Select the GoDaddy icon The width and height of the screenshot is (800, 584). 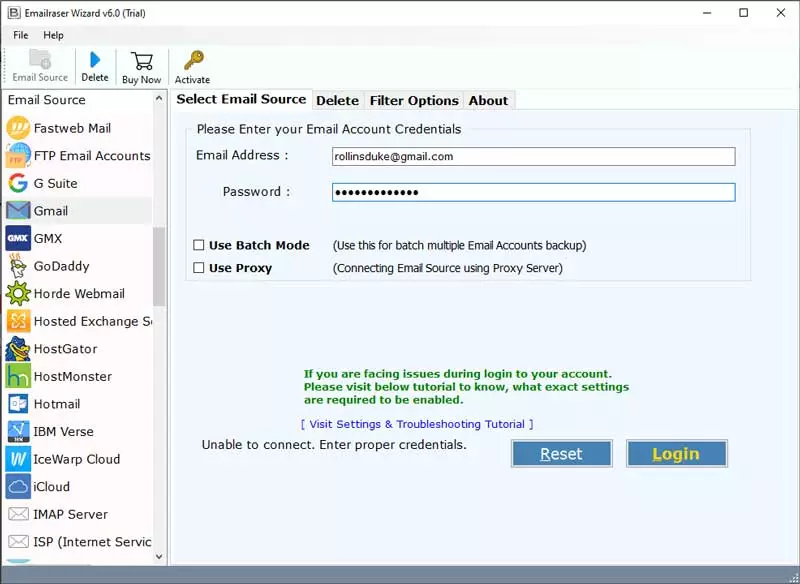(18, 266)
